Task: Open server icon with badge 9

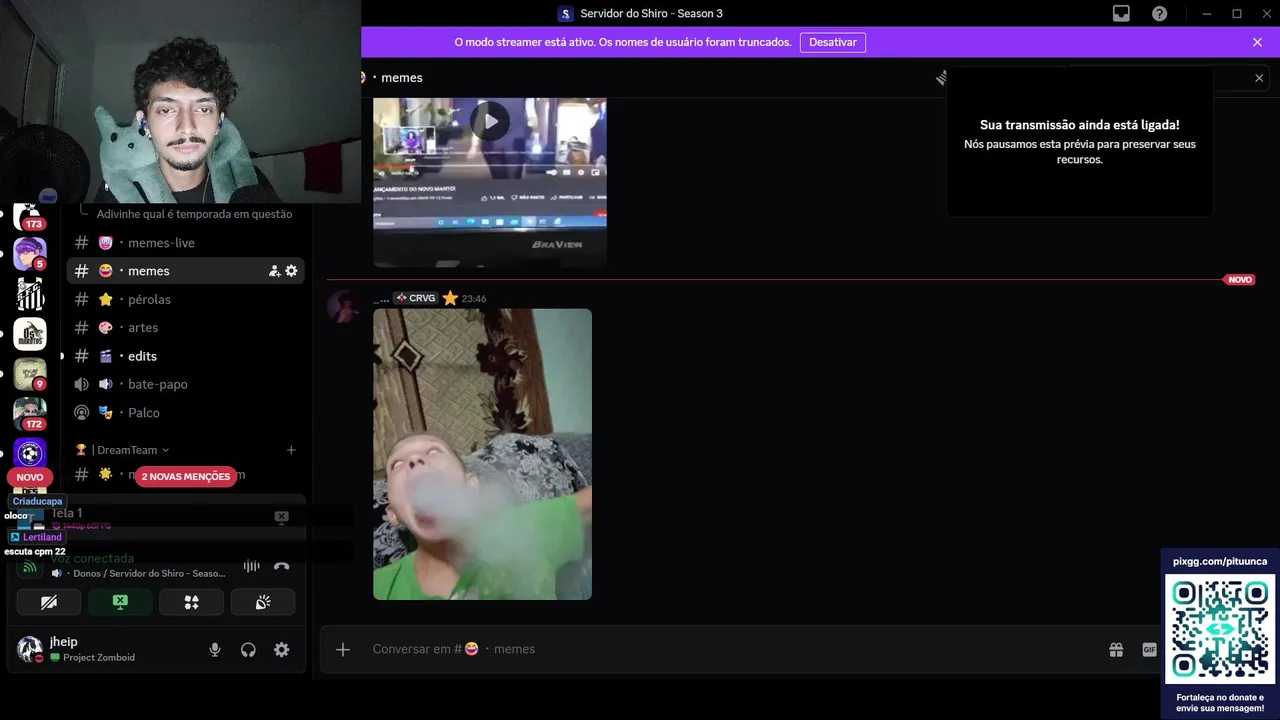Action: tap(30, 374)
